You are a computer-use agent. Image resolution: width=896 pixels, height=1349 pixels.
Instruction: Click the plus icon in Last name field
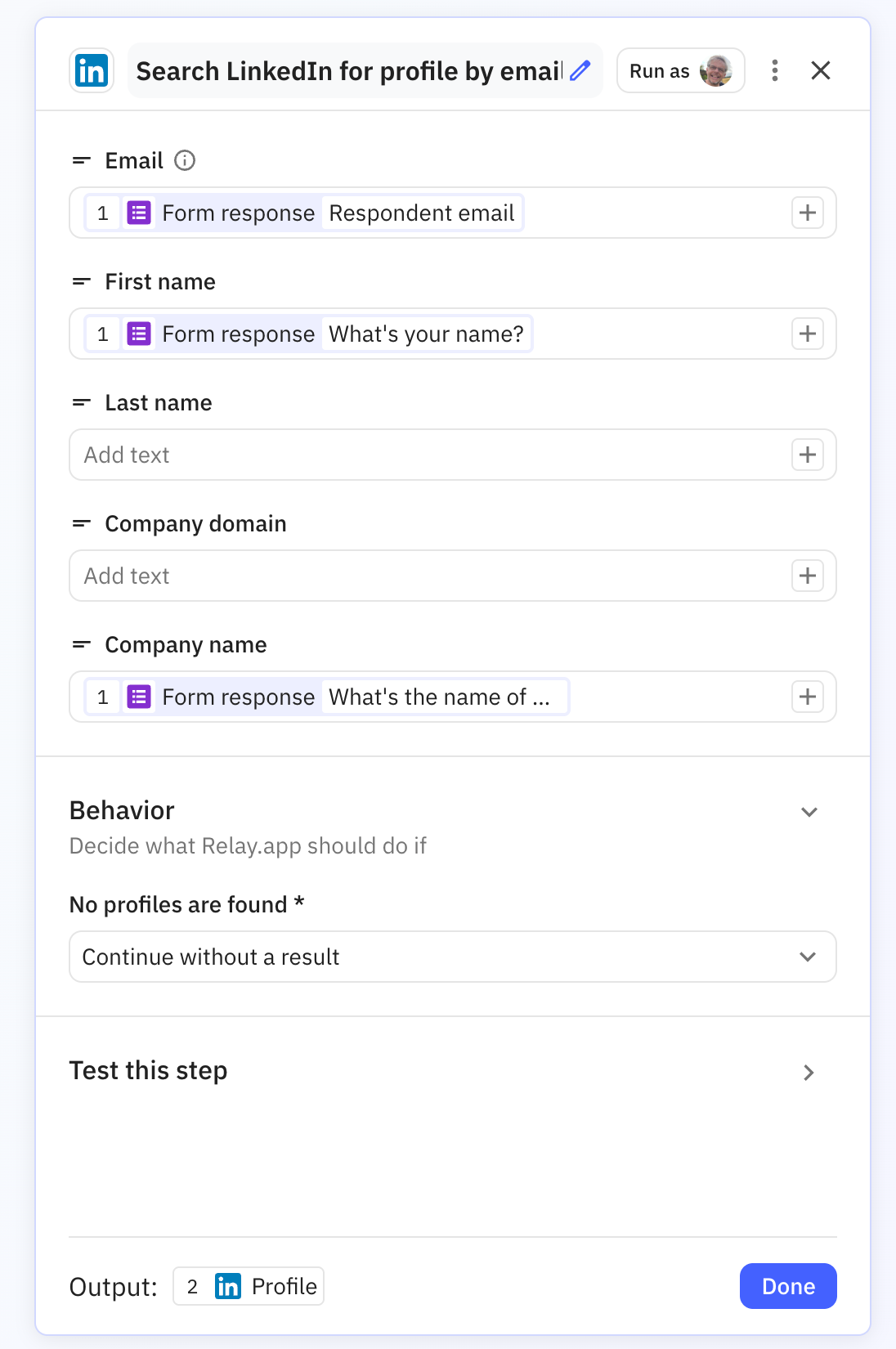coord(807,455)
